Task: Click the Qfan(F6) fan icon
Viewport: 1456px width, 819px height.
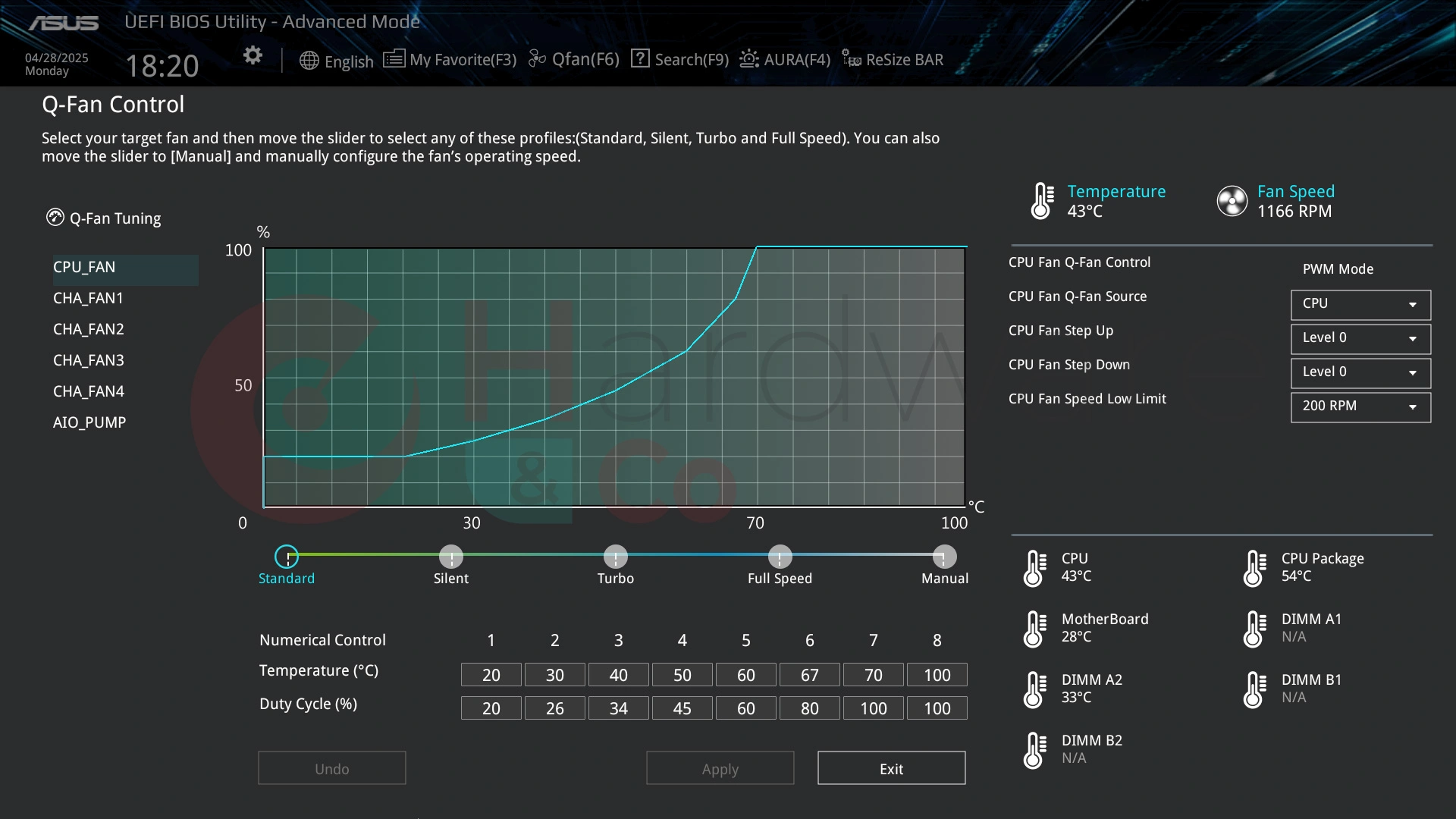Action: coord(537,58)
